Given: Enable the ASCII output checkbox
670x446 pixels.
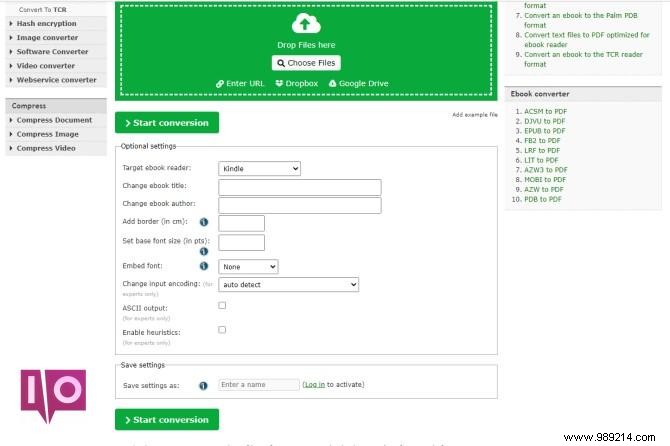Looking at the screenshot, I should 222,306.
